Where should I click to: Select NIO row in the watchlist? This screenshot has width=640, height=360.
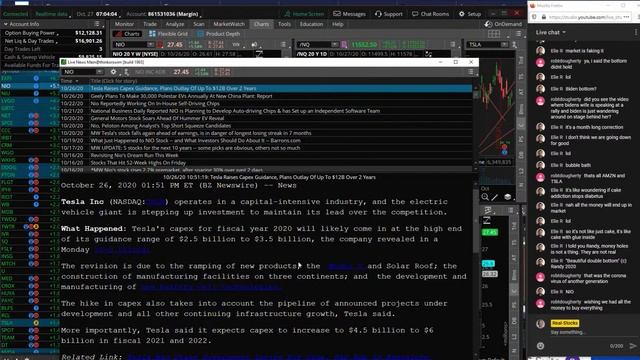(x=29, y=86)
